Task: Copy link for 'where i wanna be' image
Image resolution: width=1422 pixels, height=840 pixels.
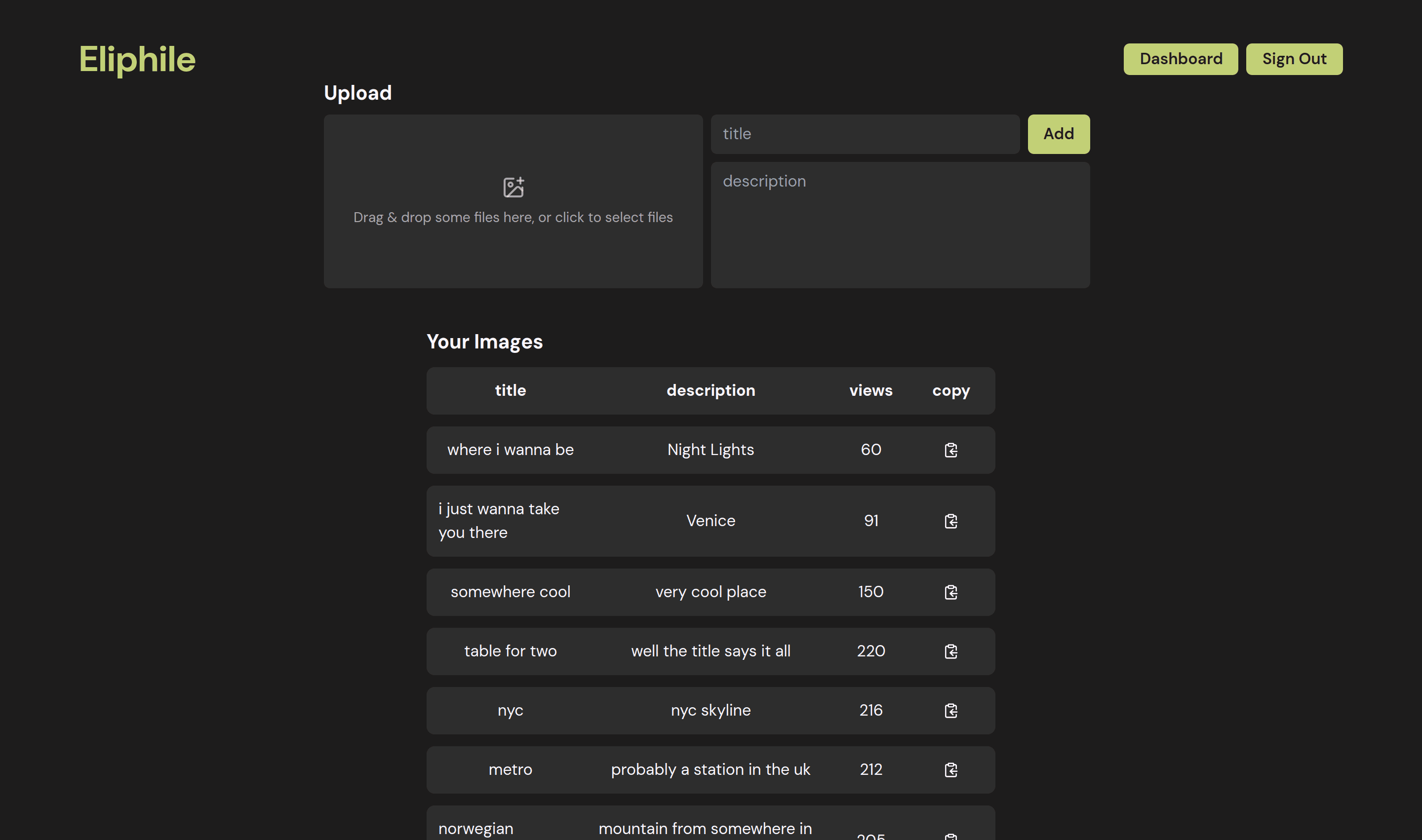Action: click(951, 450)
